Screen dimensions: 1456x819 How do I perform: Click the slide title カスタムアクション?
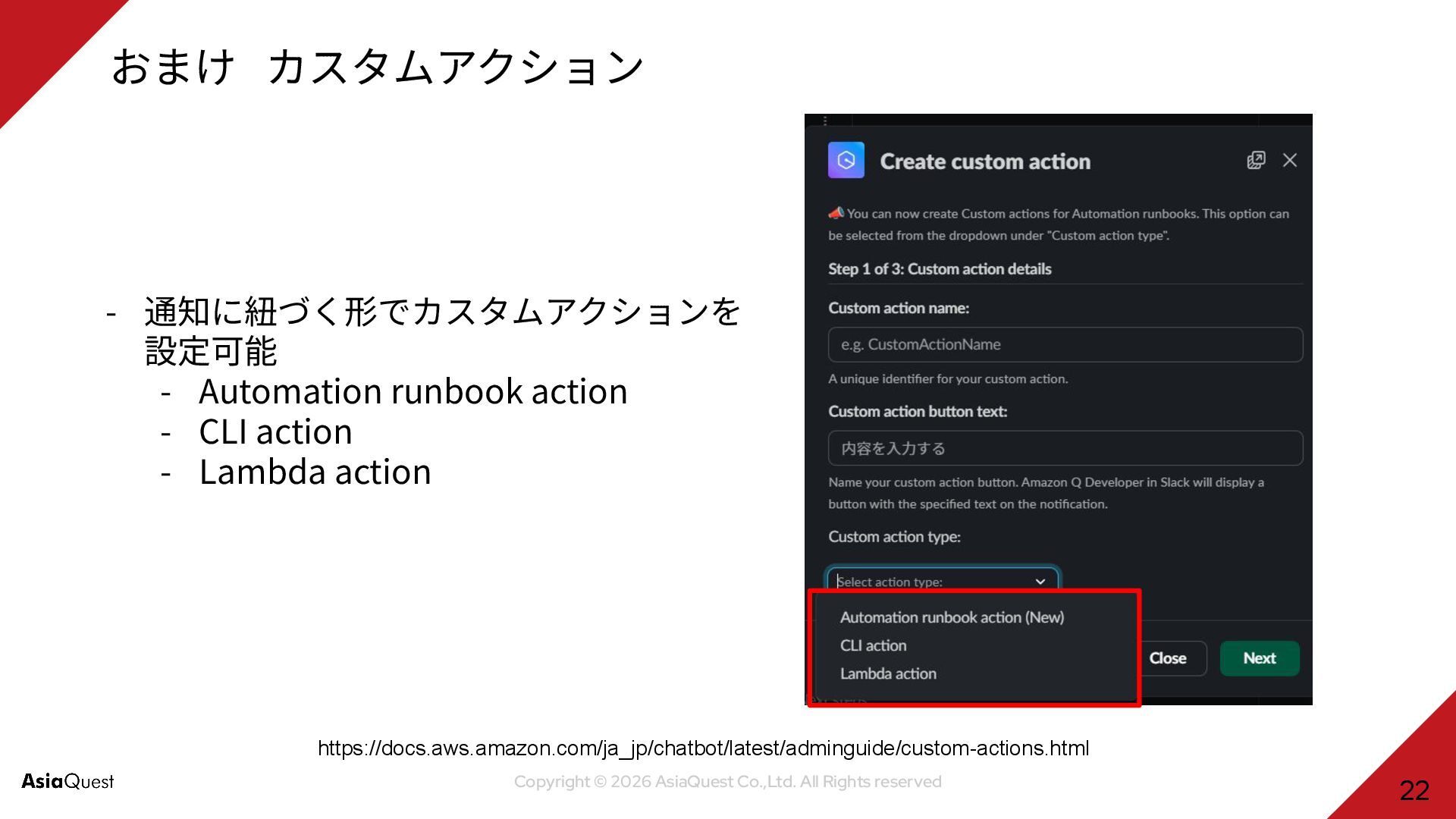click(455, 67)
